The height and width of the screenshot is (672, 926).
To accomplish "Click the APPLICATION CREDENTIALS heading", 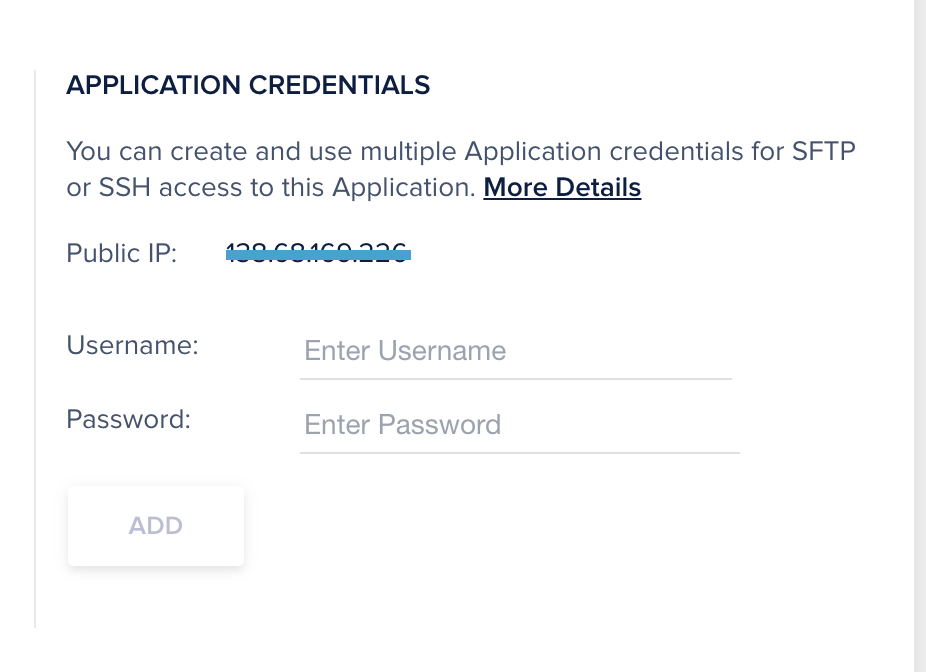I will 248,85.
